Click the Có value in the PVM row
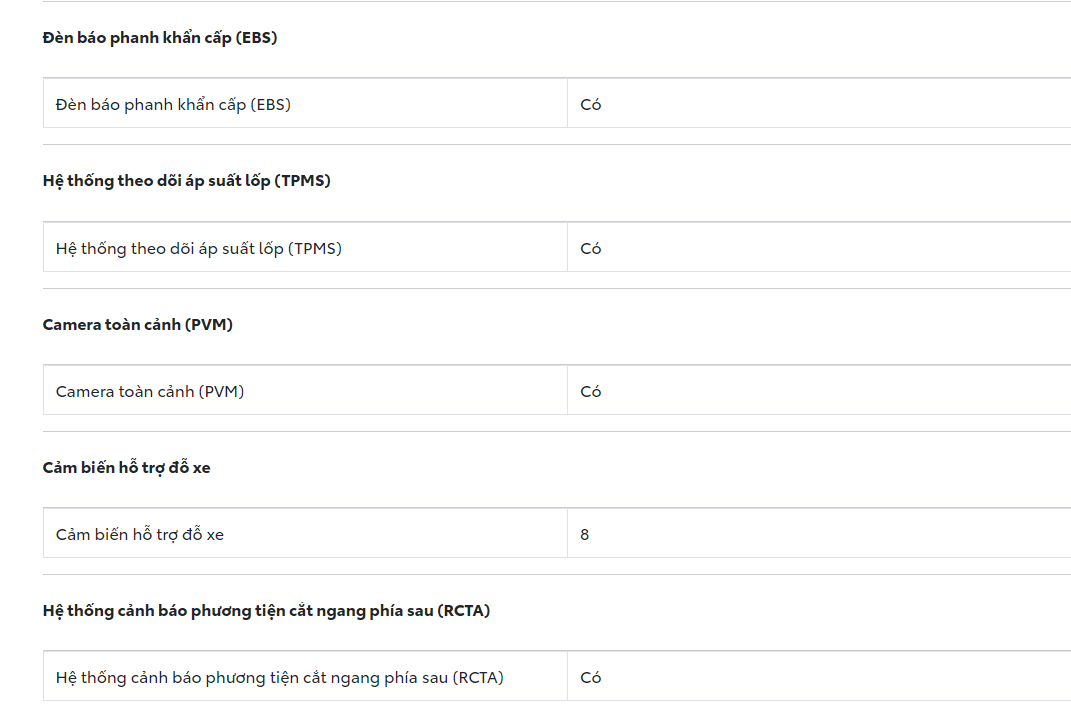 coord(591,391)
